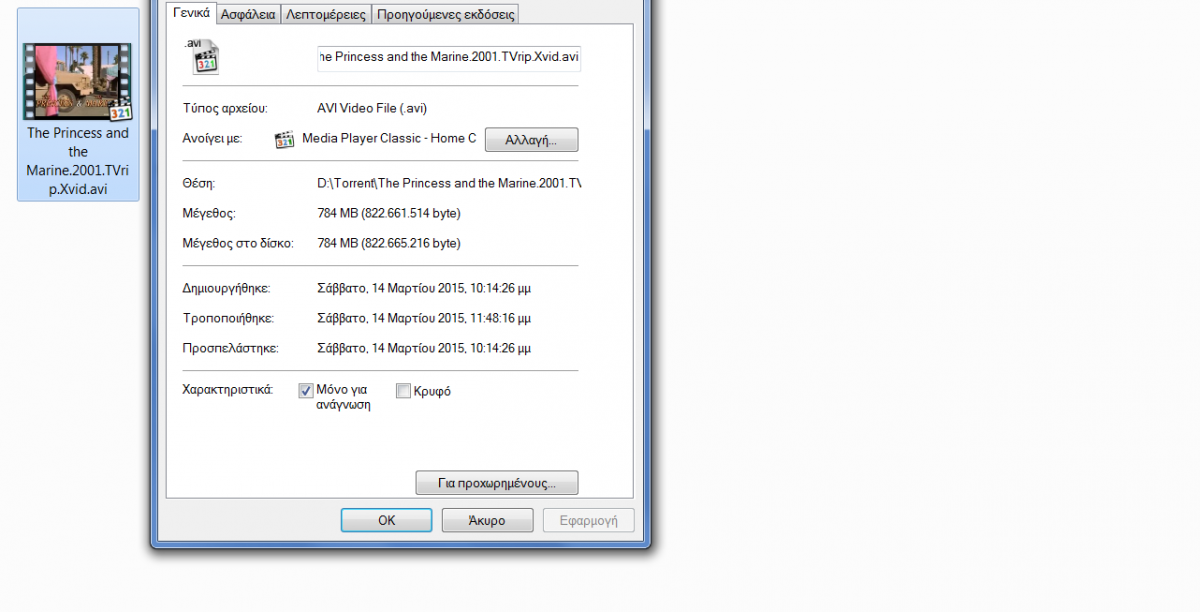Click the Τροποποιήθηκε date value
1200x612 pixels.
424,318
